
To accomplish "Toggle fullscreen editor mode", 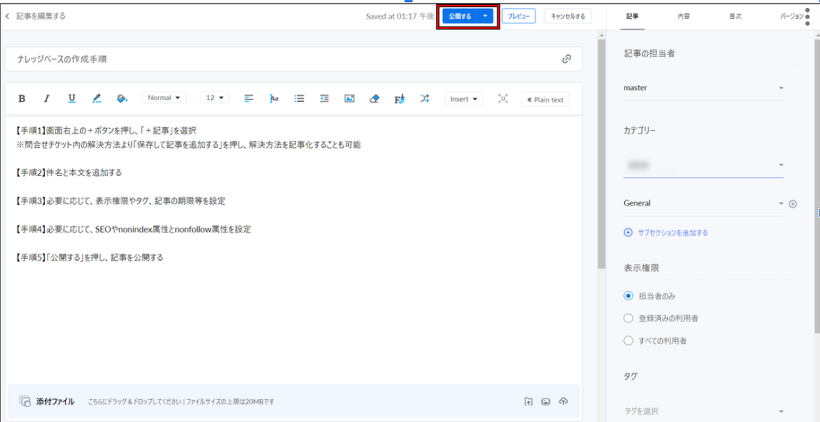I will pos(503,99).
